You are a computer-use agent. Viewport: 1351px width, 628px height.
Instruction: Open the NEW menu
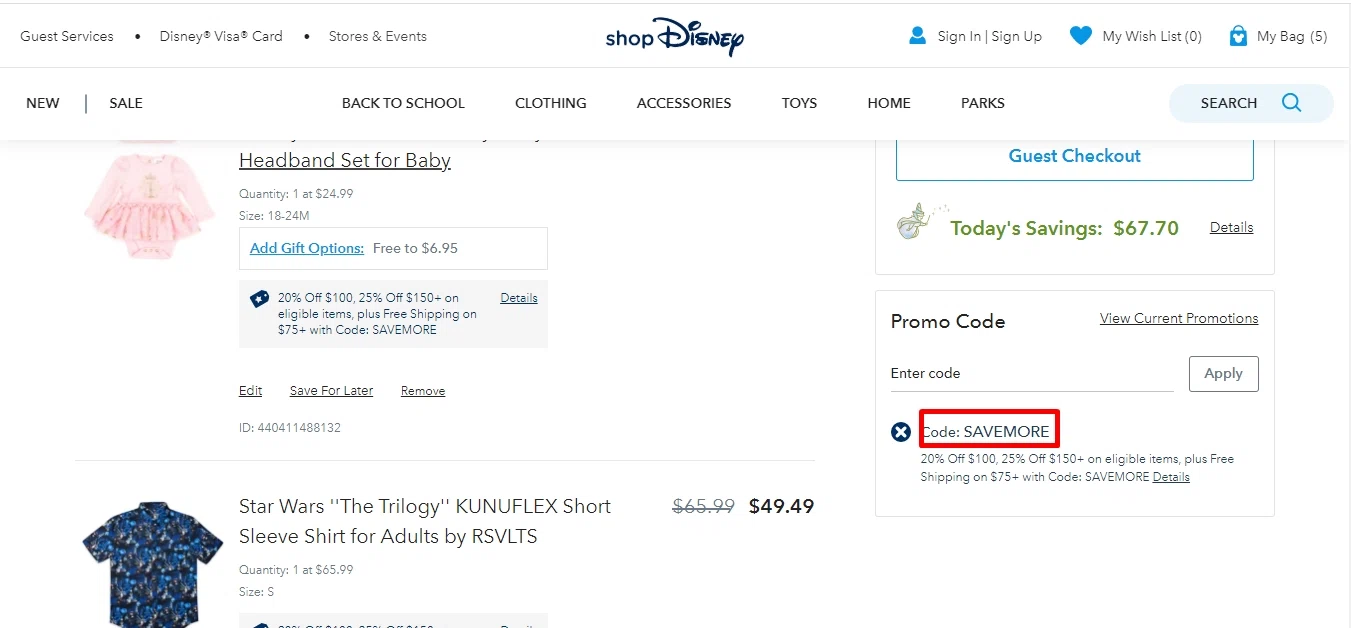tap(43, 103)
